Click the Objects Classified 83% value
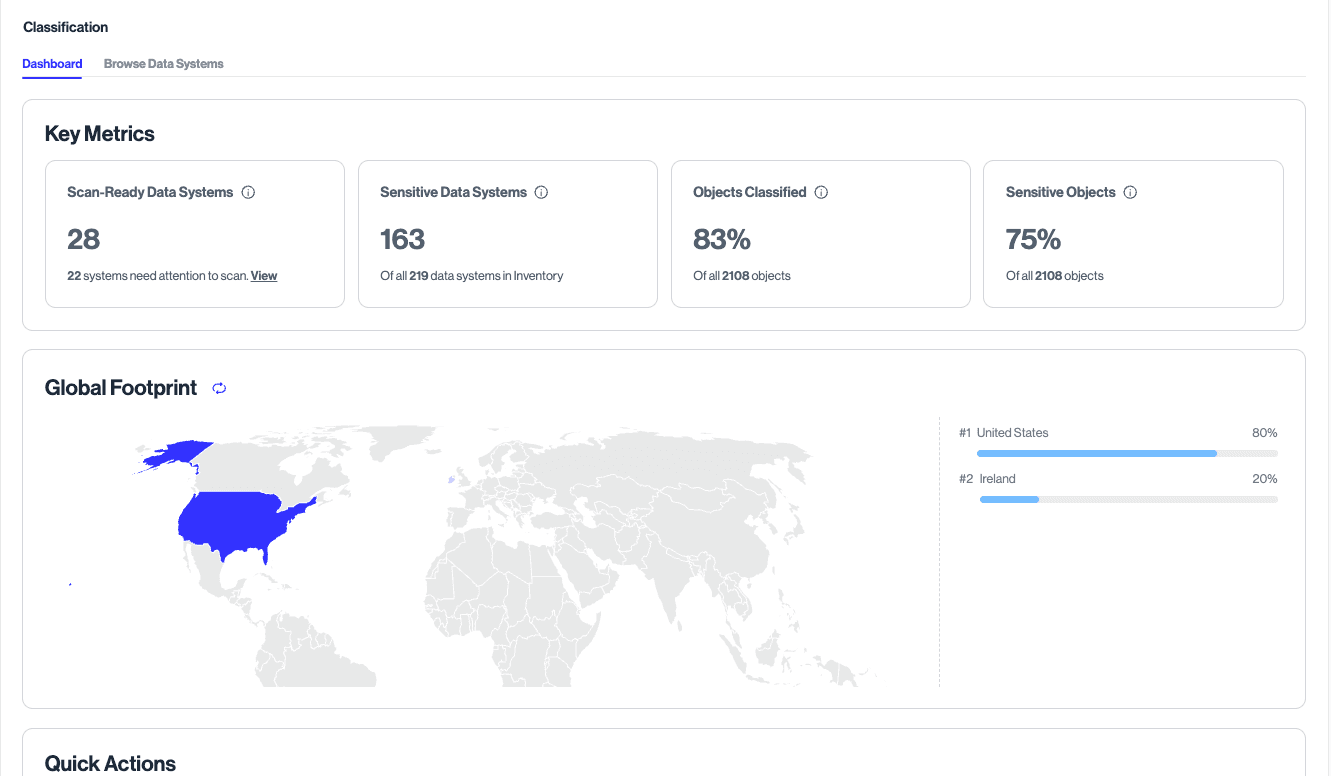Screen dimensions: 1331x776 (x=722, y=239)
